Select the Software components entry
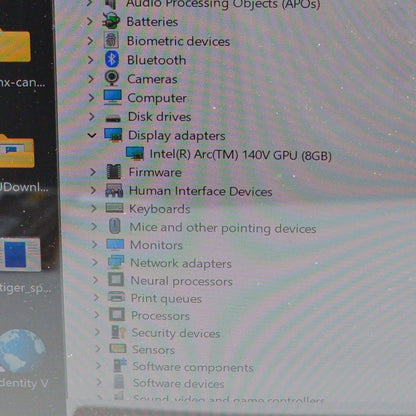This screenshot has width=416, height=416. pos(193,367)
